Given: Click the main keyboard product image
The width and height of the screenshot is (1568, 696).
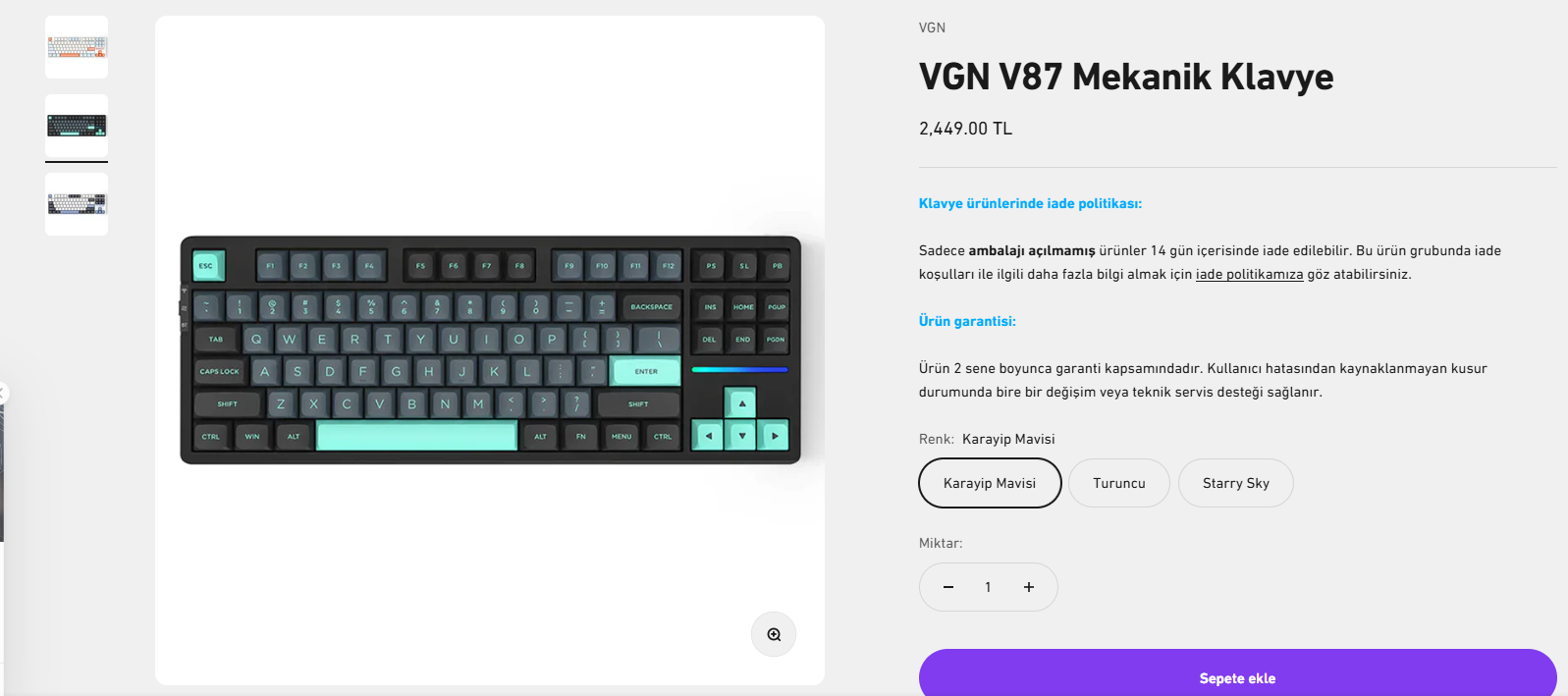Looking at the screenshot, I should pos(490,349).
